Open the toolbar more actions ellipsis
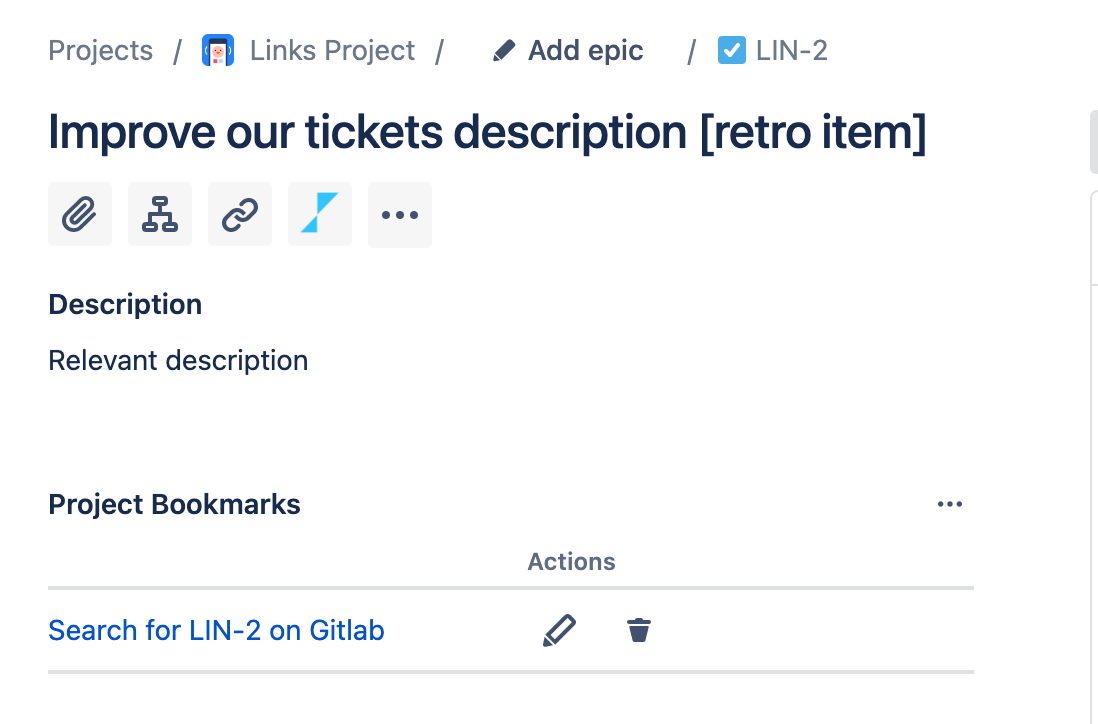Screen dimensions: 1098x724 point(399,214)
